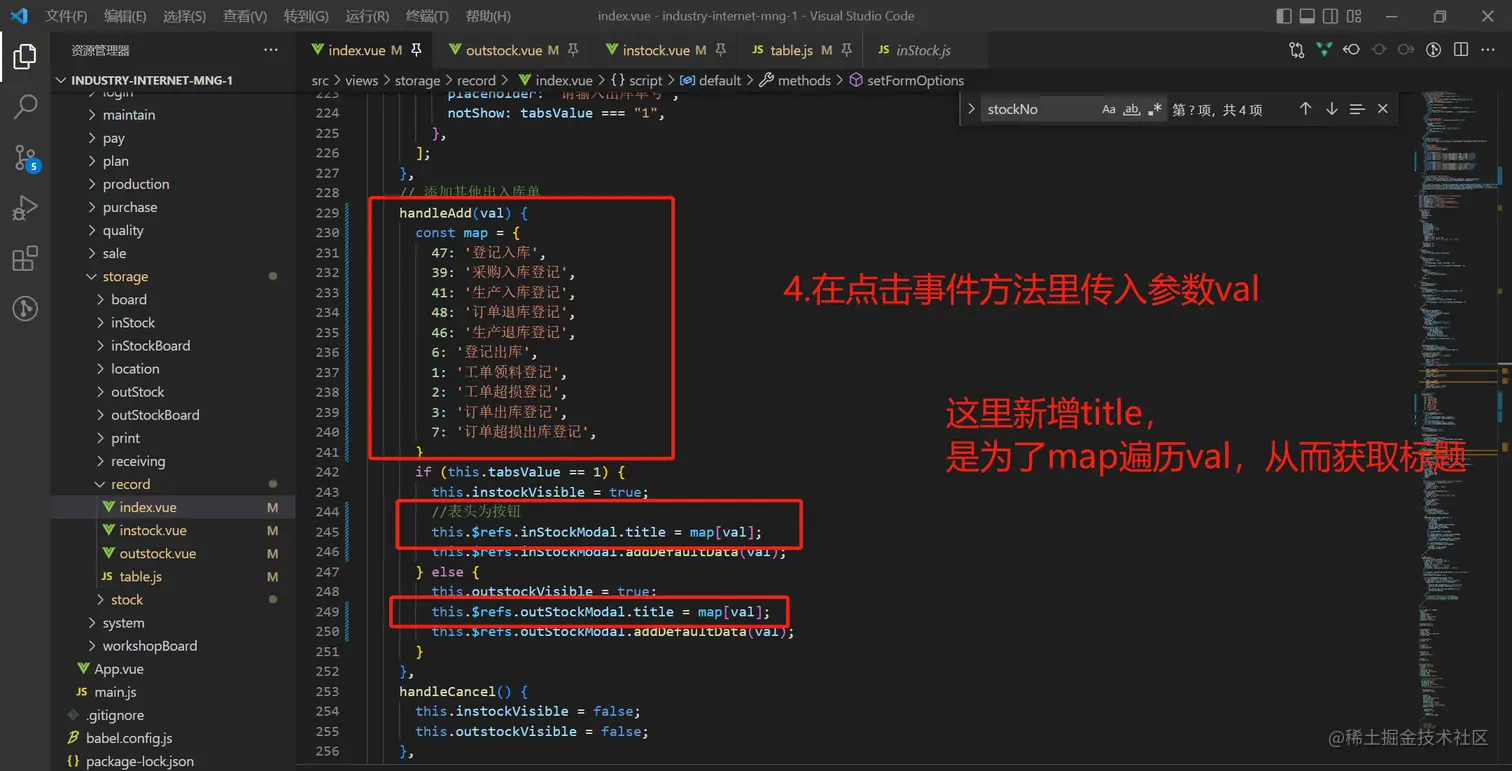
Task: Collapse INDUSTRY-INTERNET-MNG-1 root folder
Action: point(152,80)
